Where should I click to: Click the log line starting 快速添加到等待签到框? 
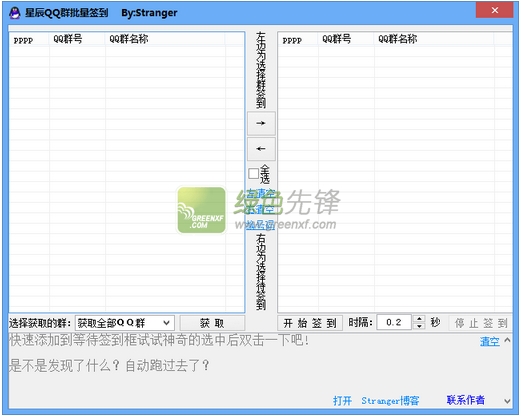pyautogui.click(x=159, y=340)
